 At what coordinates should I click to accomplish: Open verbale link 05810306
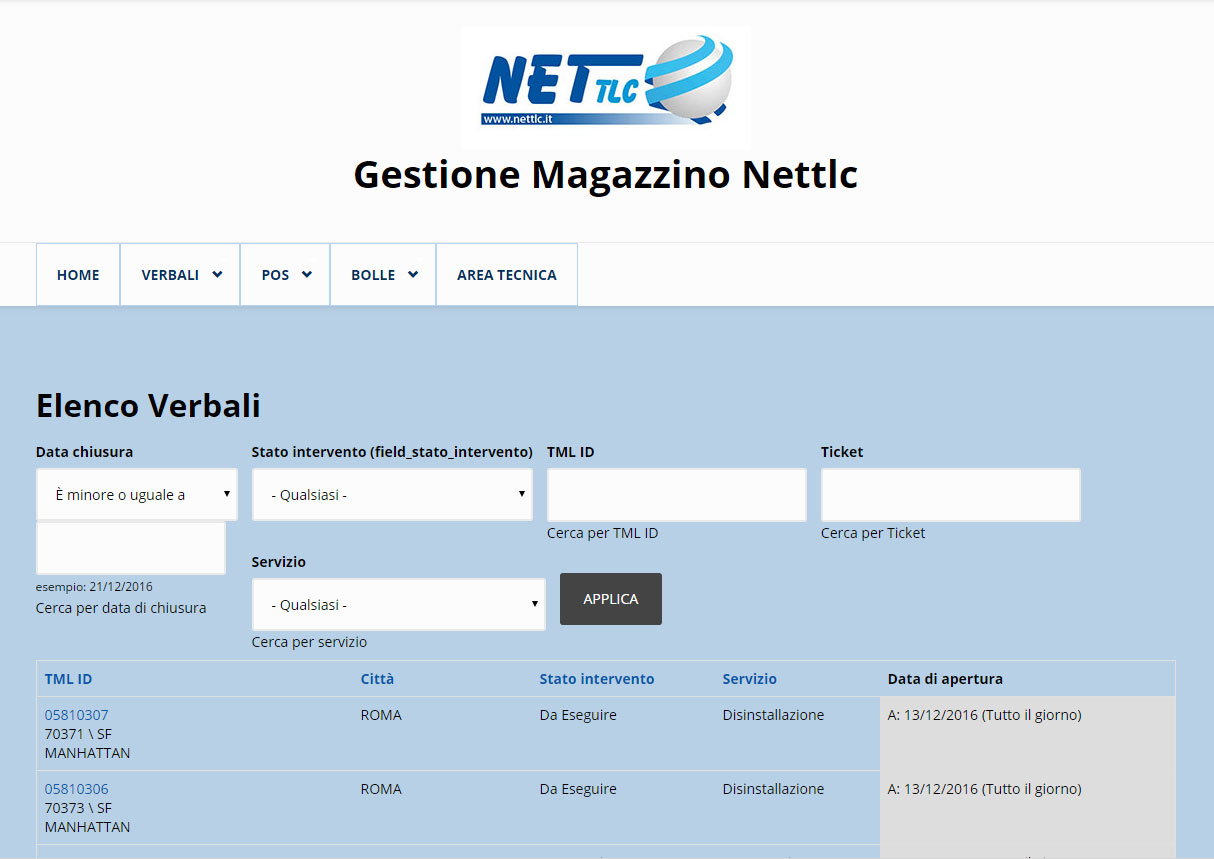(x=77, y=789)
